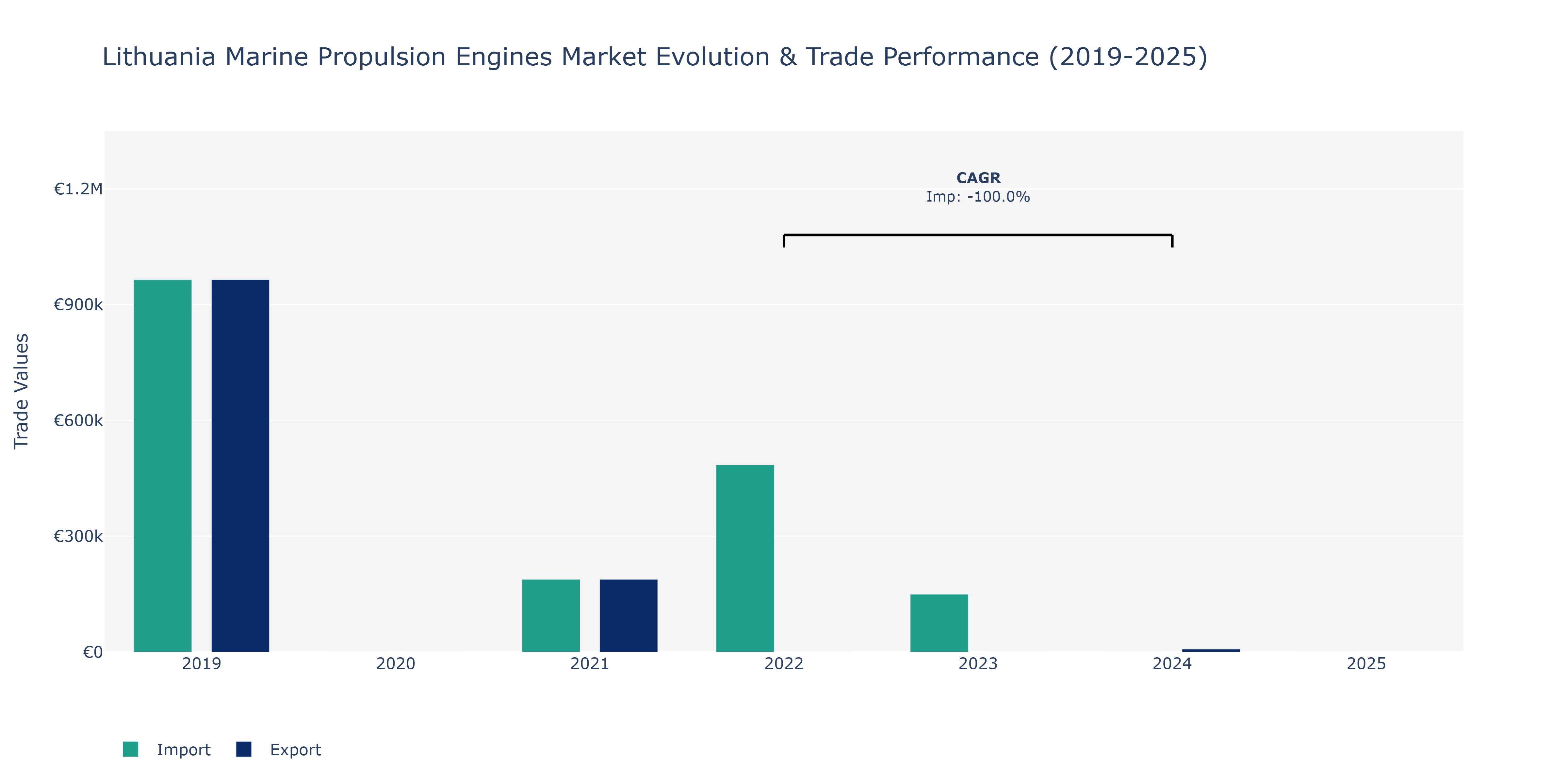Select the 2021 Export bar
Viewport: 1568px width, 784px height.
(x=629, y=615)
